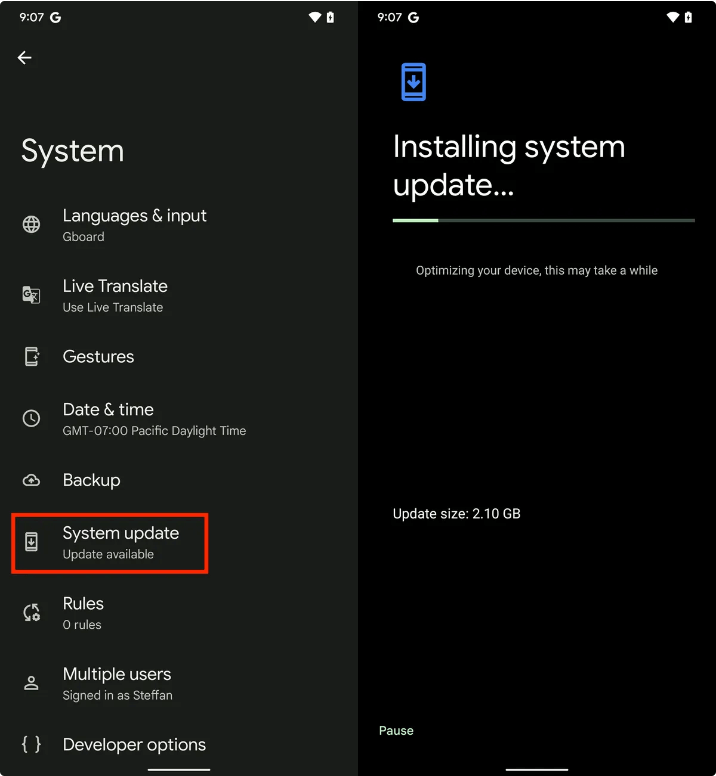Pause the system update installation

pos(396,730)
